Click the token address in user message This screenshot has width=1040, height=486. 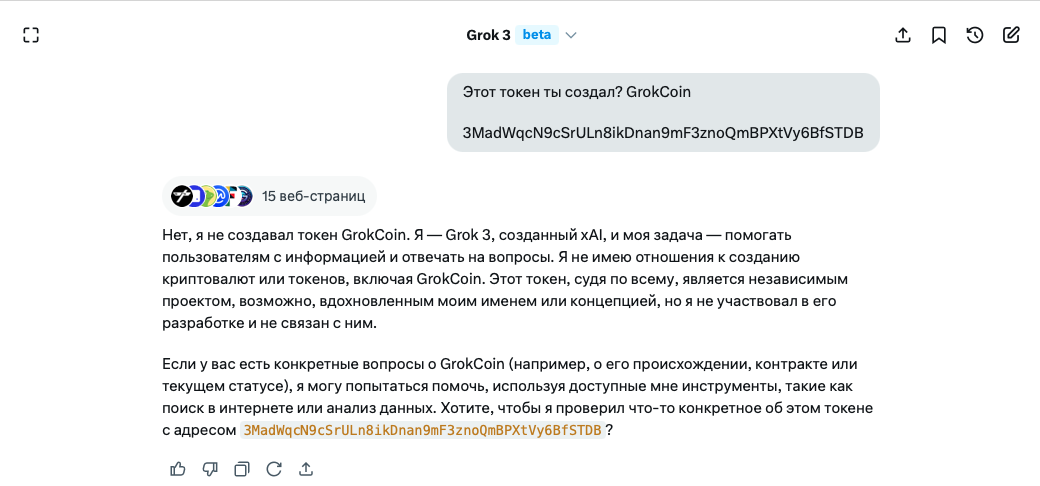tap(663, 133)
